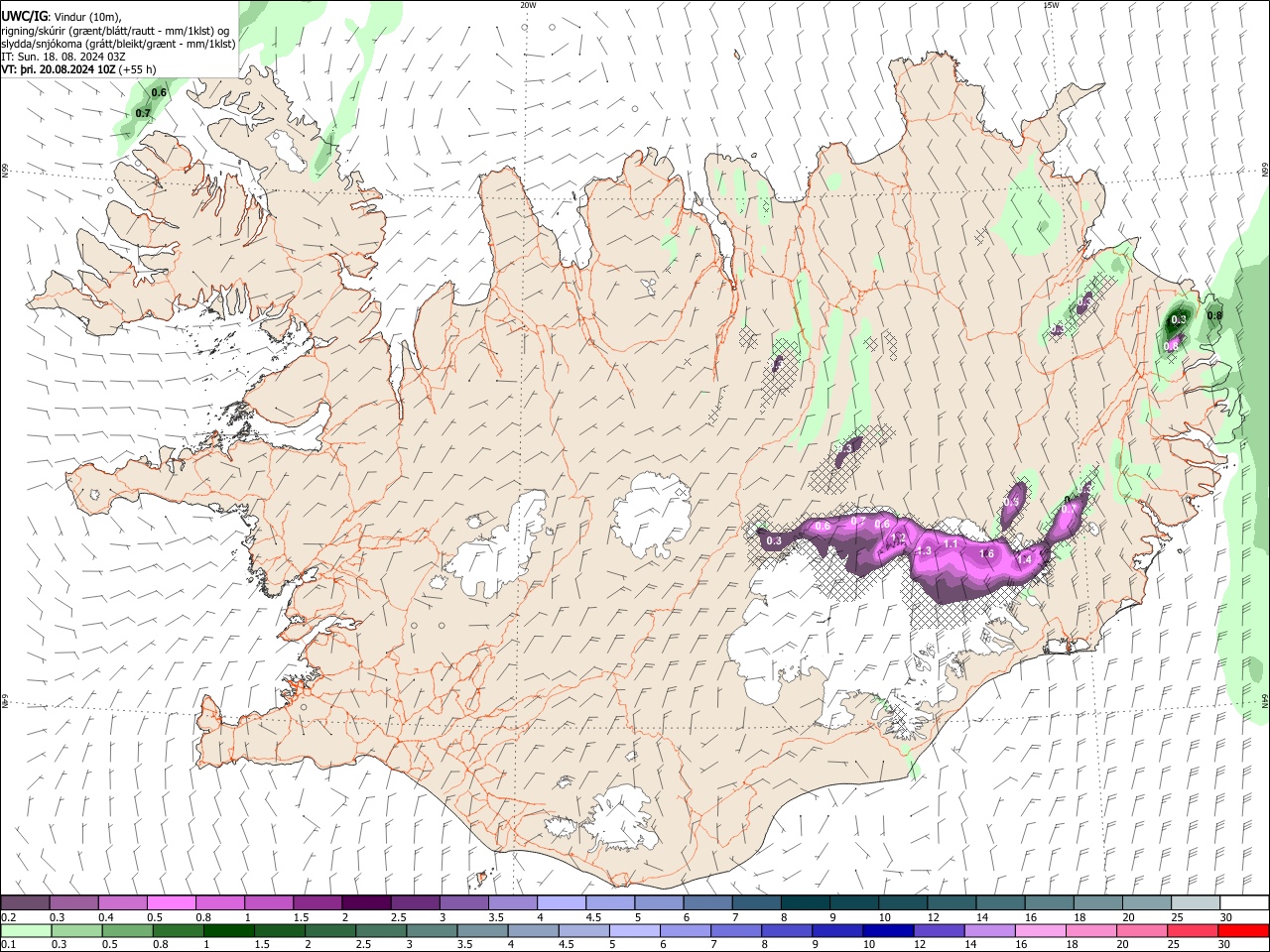The width and height of the screenshot is (1270, 952).
Task: Click the violet rain-legend swatch for 12
Action: coord(939,930)
